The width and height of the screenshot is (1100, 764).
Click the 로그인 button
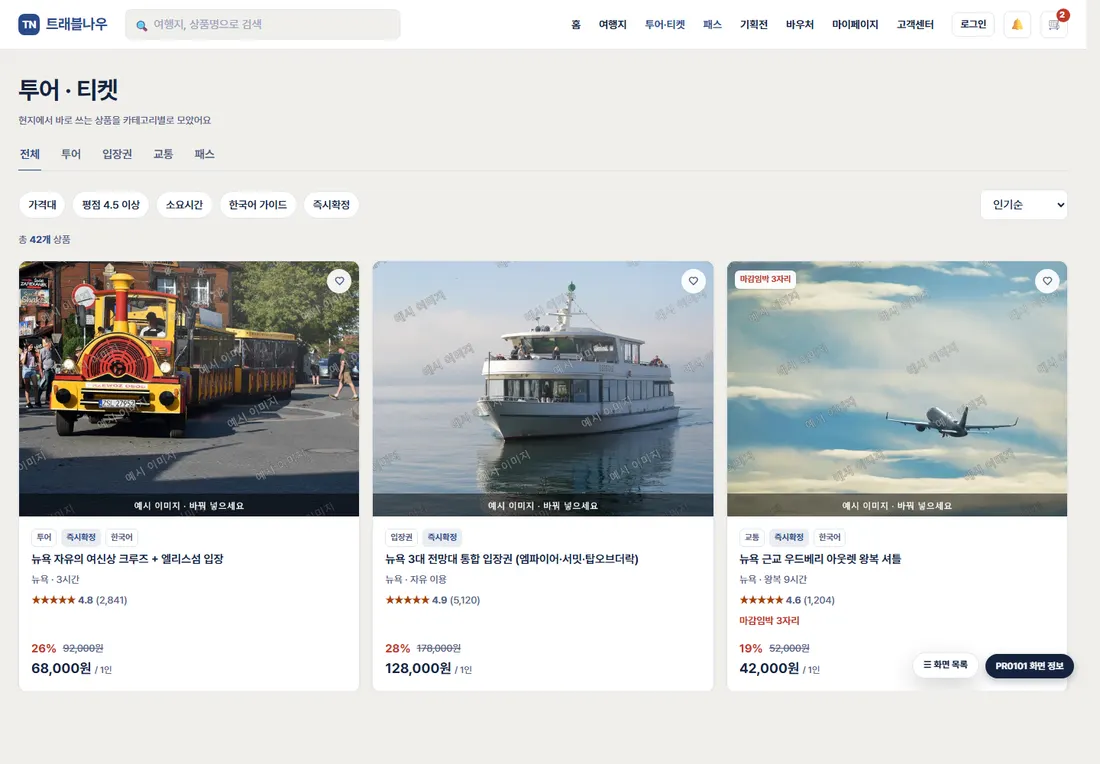click(x=973, y=25)
